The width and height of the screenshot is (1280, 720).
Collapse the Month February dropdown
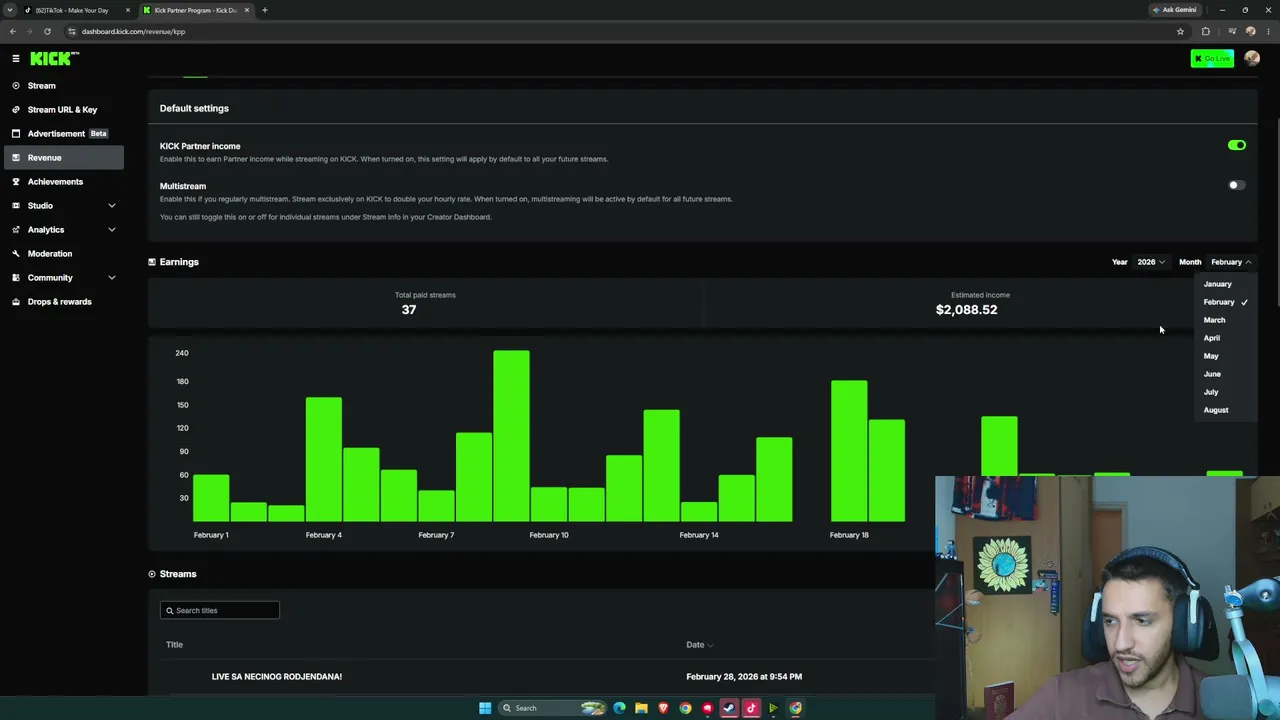(x=1231, y=262)
